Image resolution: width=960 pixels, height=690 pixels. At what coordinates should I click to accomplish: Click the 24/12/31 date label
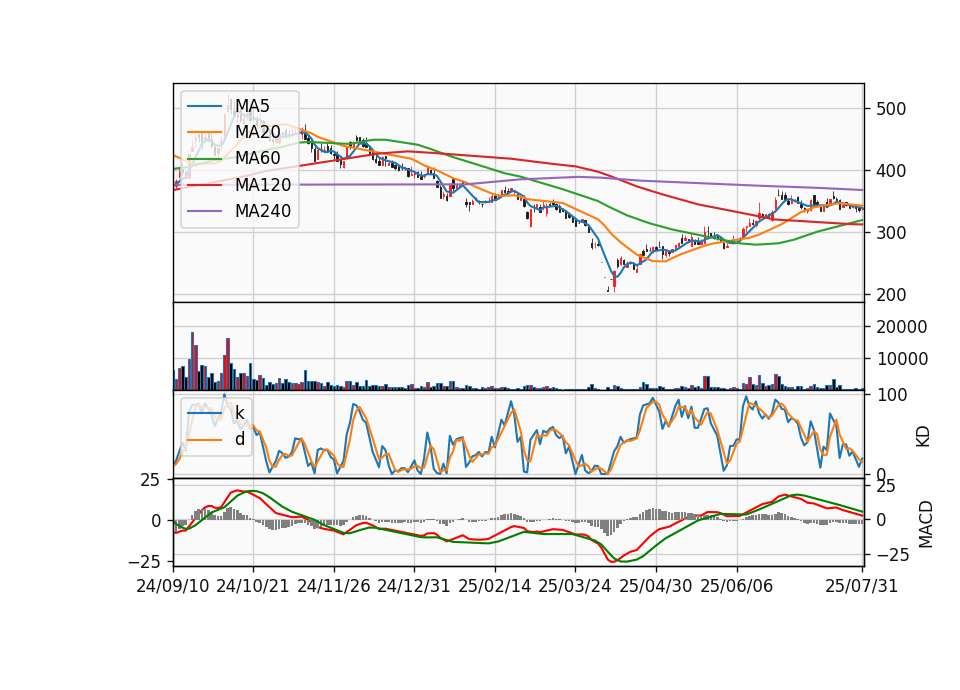click(414, 586)
